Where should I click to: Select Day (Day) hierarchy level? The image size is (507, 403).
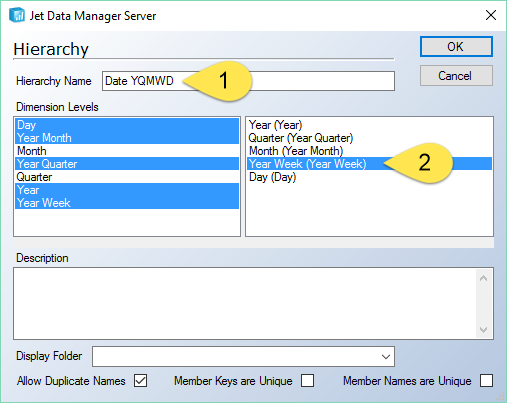[x=272, y=177]
